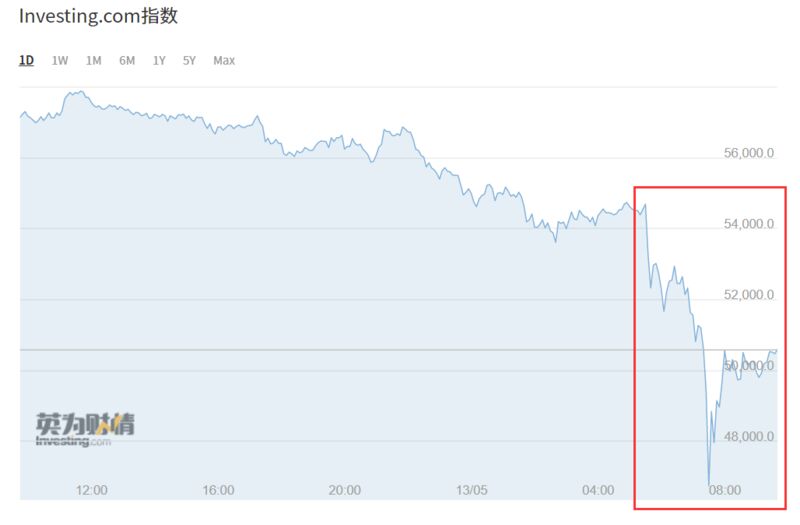Click the lowest dip point on the chart line

[x=708, y=485]
